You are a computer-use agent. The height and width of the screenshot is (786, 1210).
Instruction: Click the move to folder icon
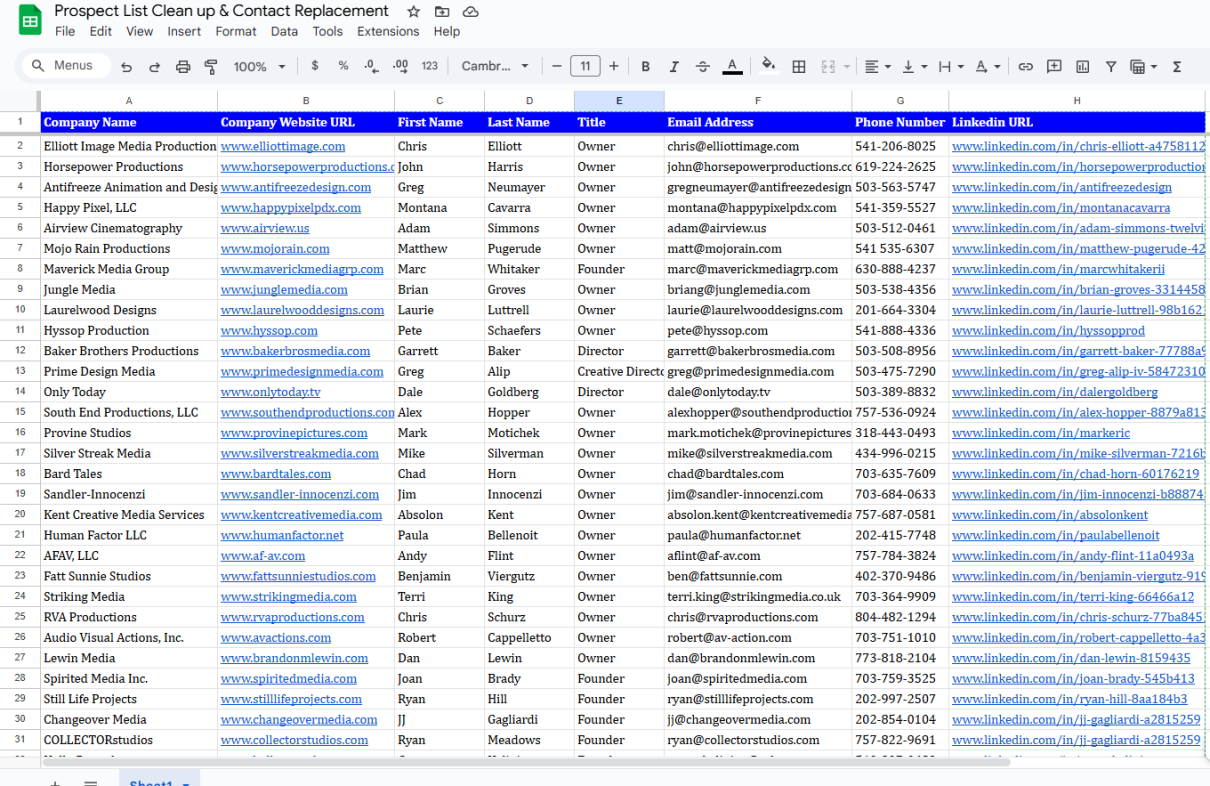442,12
